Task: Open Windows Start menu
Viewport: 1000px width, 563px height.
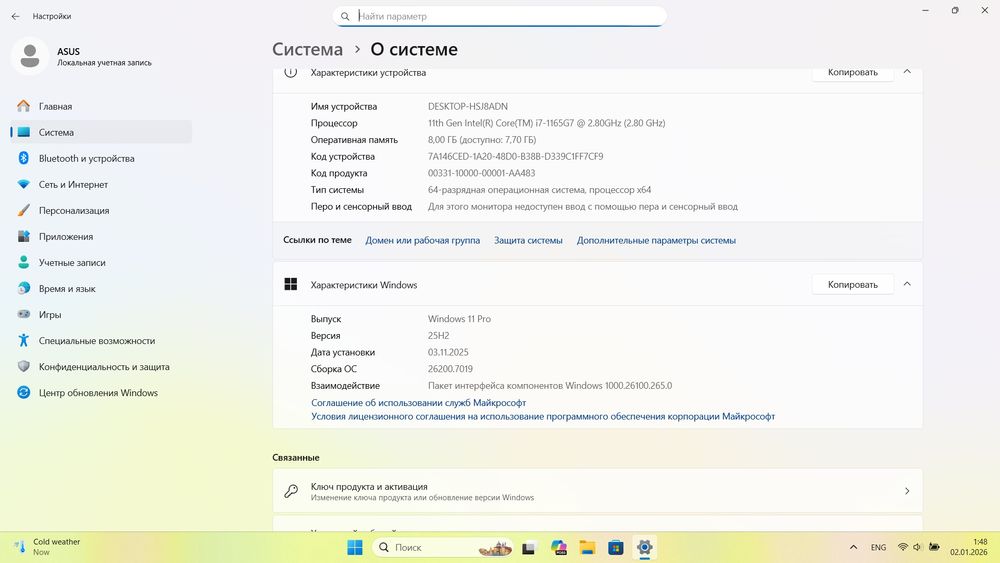Action: point(355,547)
